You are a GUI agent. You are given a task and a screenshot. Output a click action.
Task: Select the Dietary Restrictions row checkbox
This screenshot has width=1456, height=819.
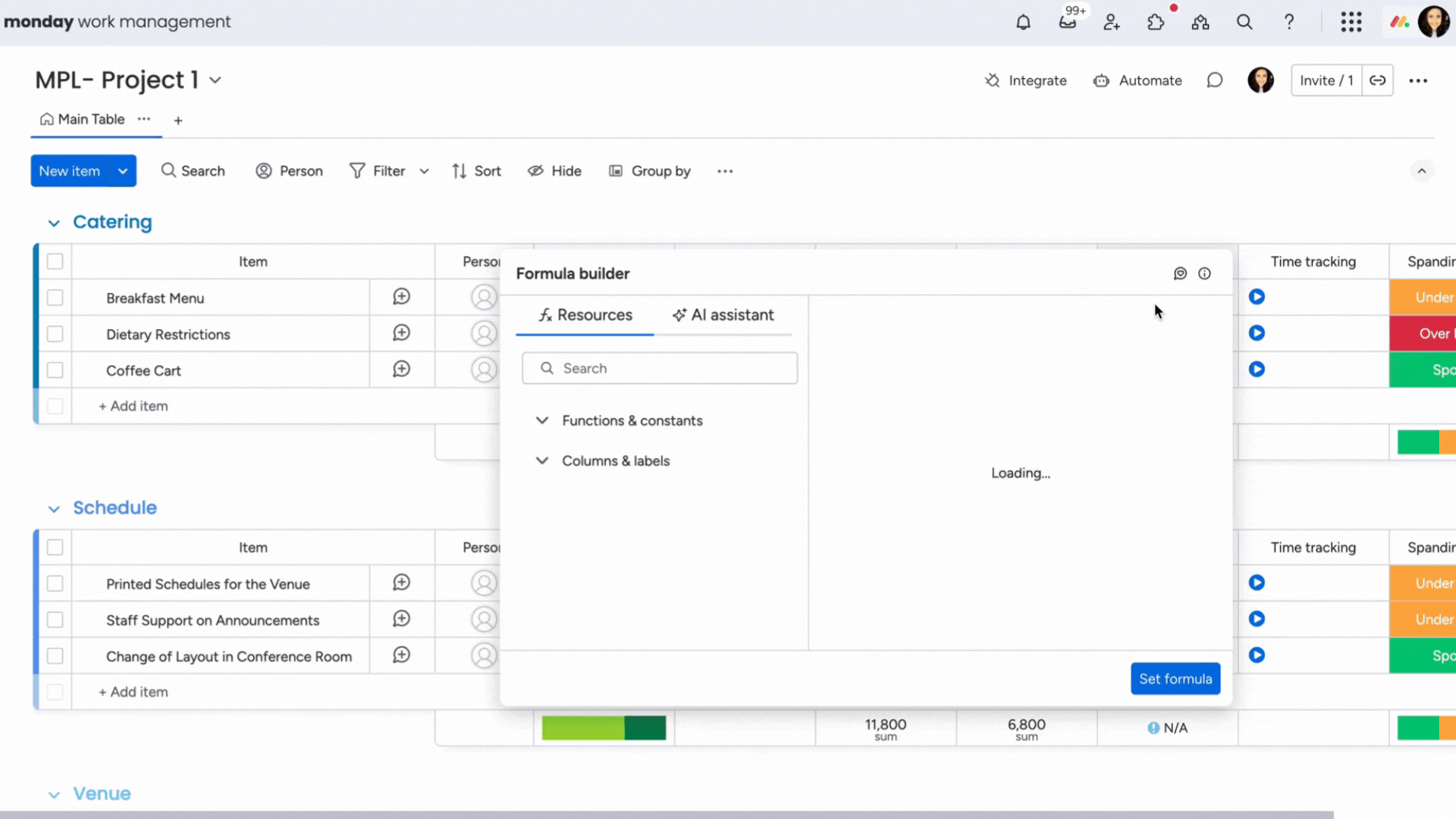[55, 334]
